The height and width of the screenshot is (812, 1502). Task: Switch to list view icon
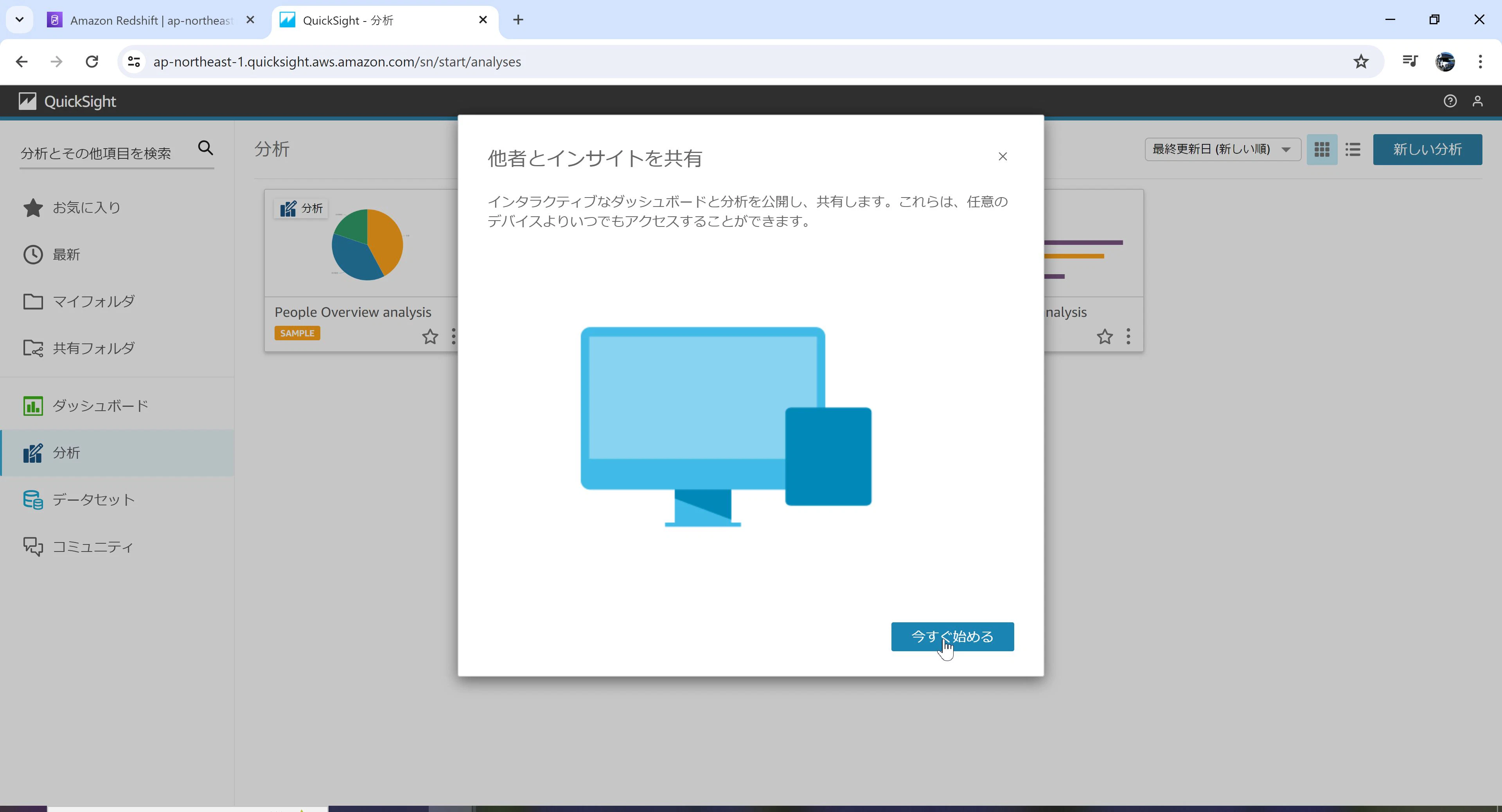click(1353, 149)
